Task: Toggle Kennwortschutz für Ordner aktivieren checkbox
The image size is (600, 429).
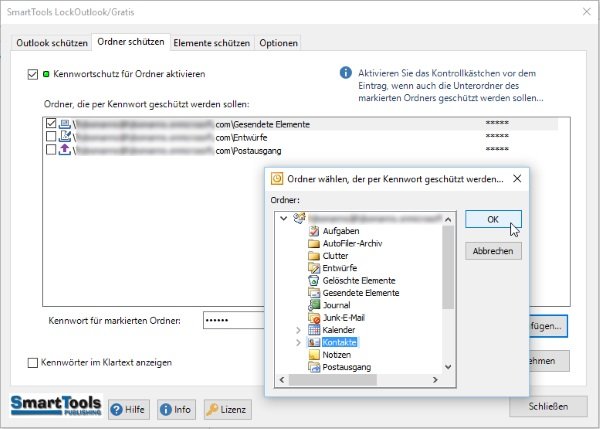Action: pyautogui.click(x=33, y=74)
